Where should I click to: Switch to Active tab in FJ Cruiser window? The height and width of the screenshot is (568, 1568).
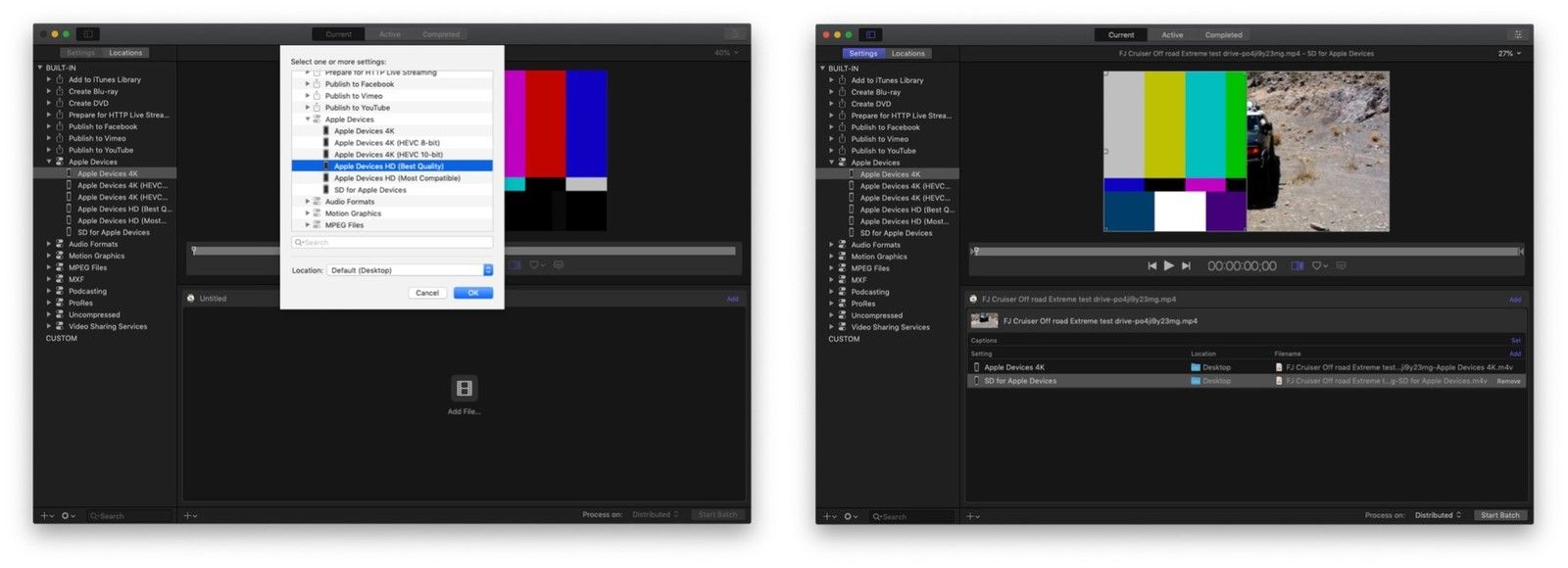1172,35
